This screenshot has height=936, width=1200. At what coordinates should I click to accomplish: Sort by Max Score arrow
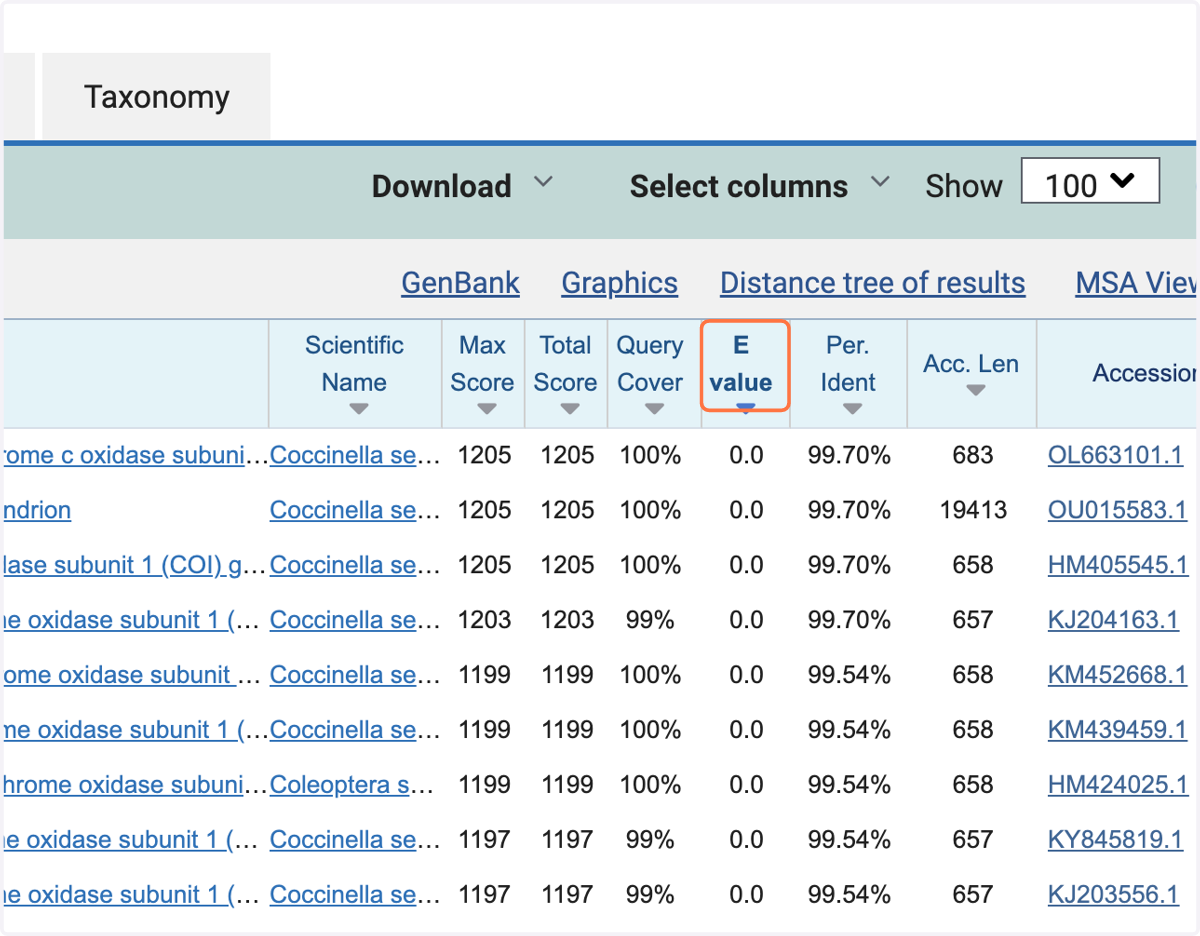(487, 409)
